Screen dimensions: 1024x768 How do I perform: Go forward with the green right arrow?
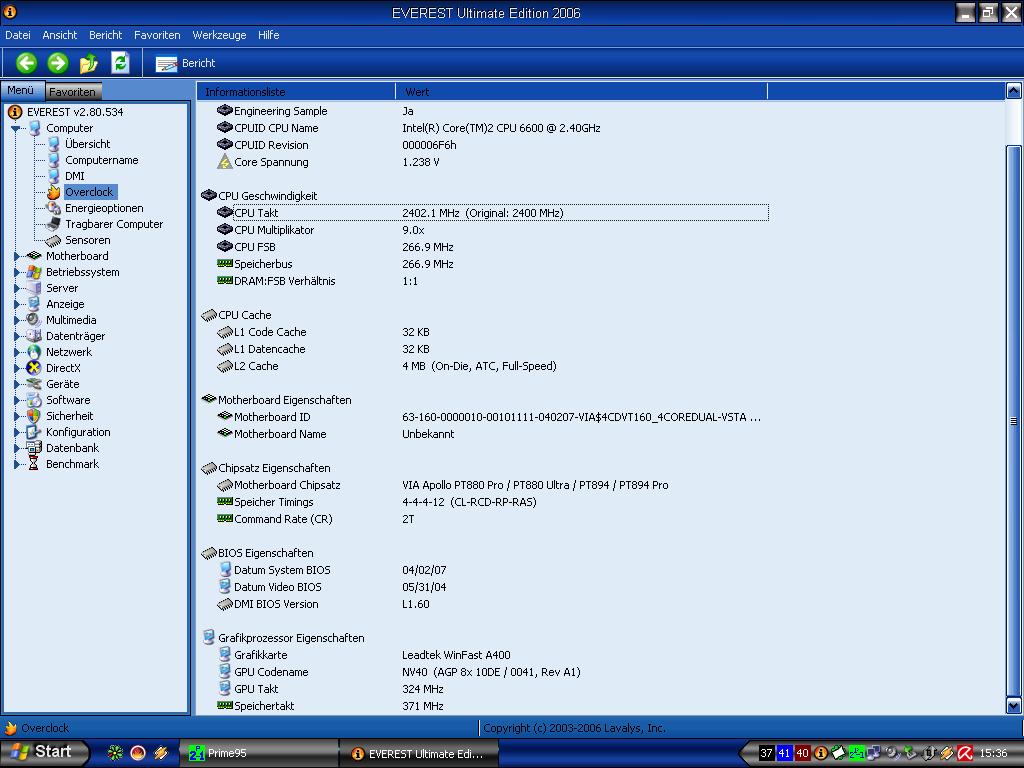(x=57, y=63)
